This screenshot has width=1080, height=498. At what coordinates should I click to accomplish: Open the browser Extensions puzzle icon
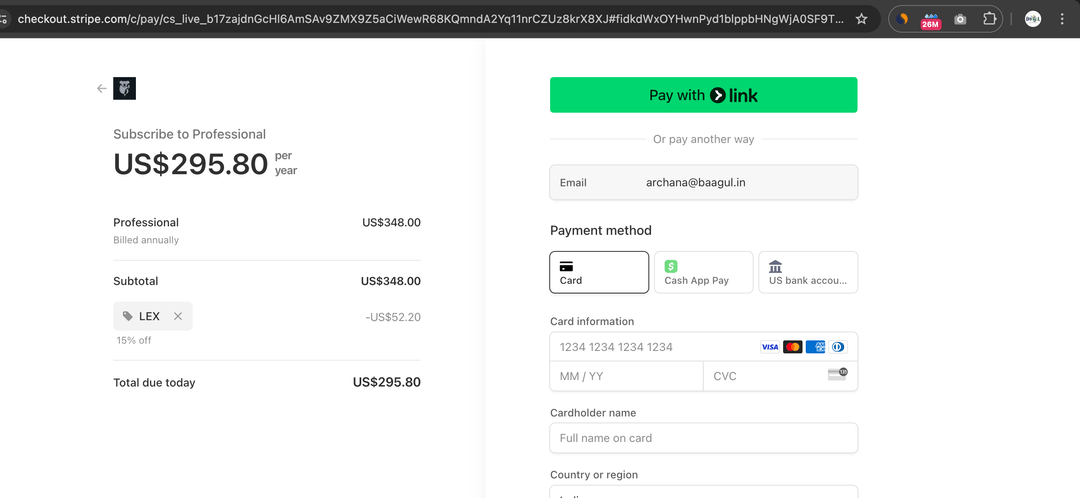pos(989,19)
